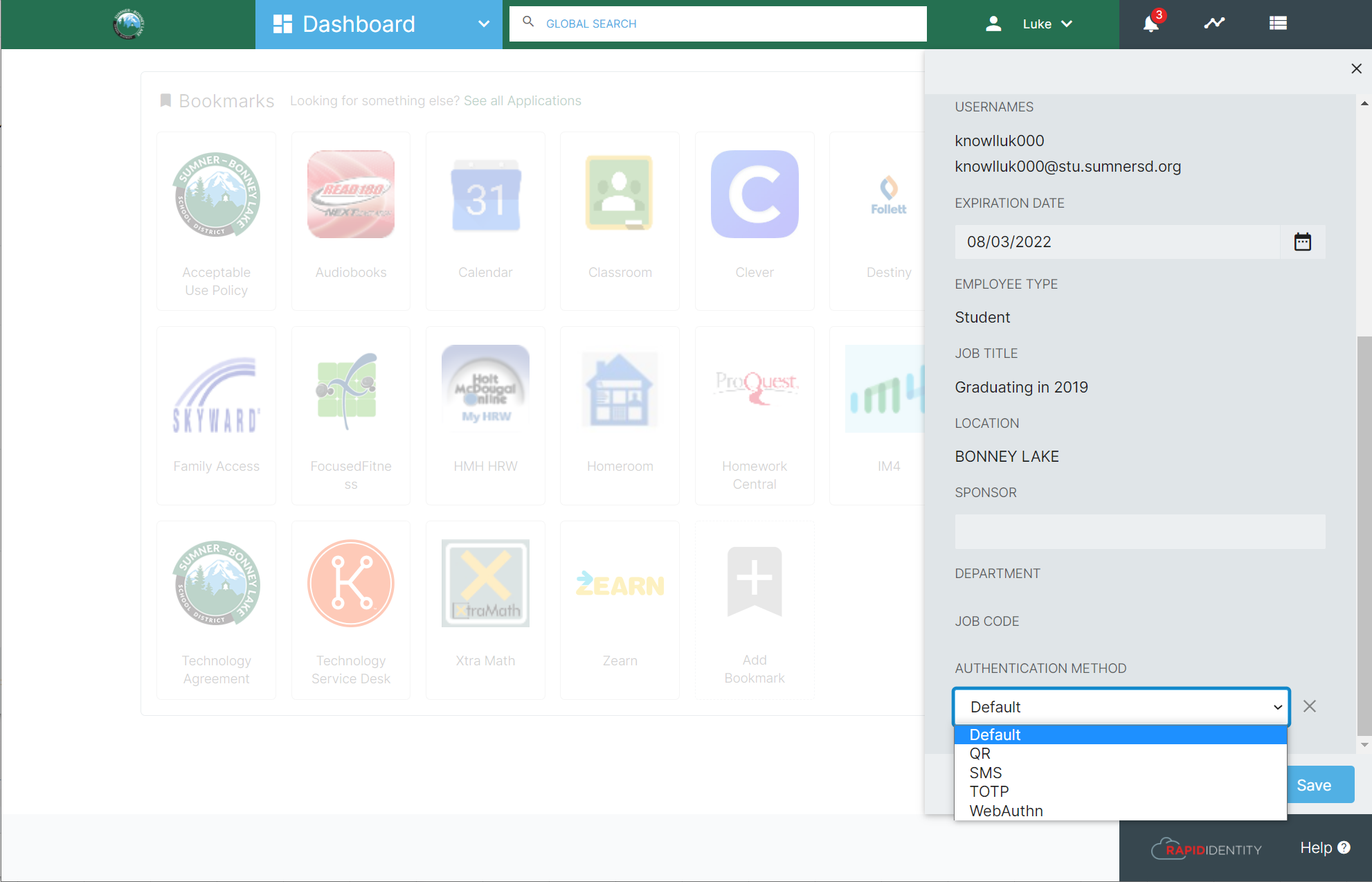
Task: Open the Zearn bookmark
Action: 620,610
